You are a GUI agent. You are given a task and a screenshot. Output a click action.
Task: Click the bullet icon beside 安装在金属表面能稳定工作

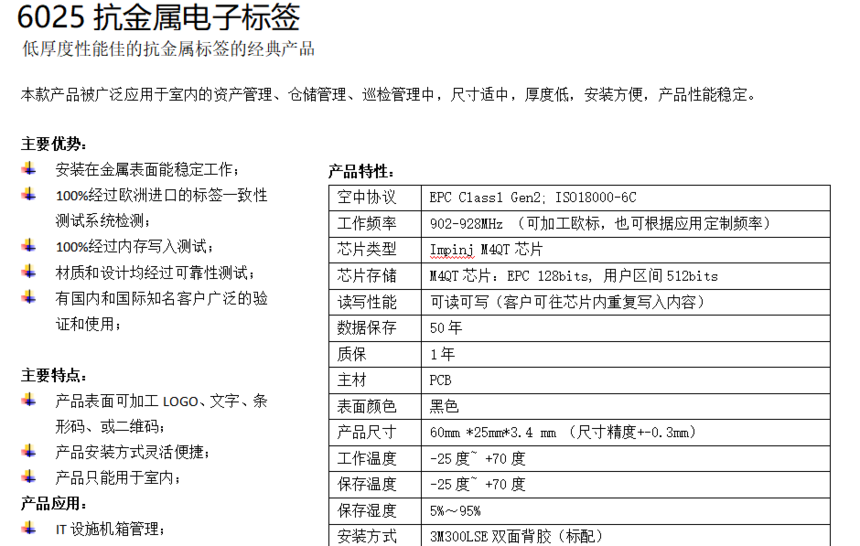coord(29,168)
